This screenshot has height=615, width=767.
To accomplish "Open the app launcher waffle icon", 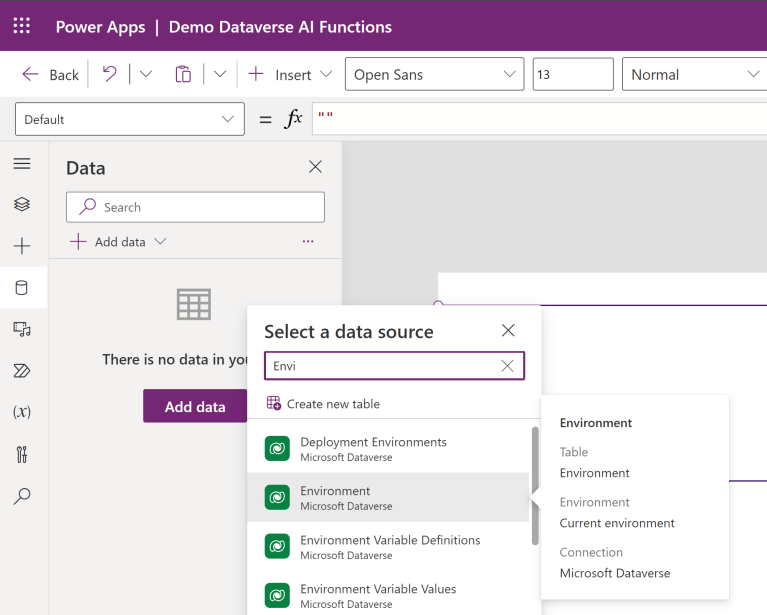I will (x=22, y=26).
